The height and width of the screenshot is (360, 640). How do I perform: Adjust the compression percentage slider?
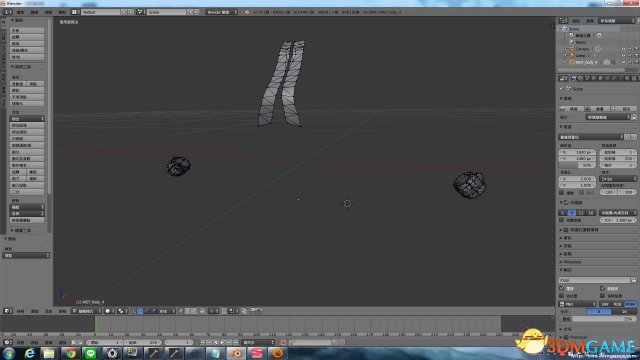click(598, 319)
